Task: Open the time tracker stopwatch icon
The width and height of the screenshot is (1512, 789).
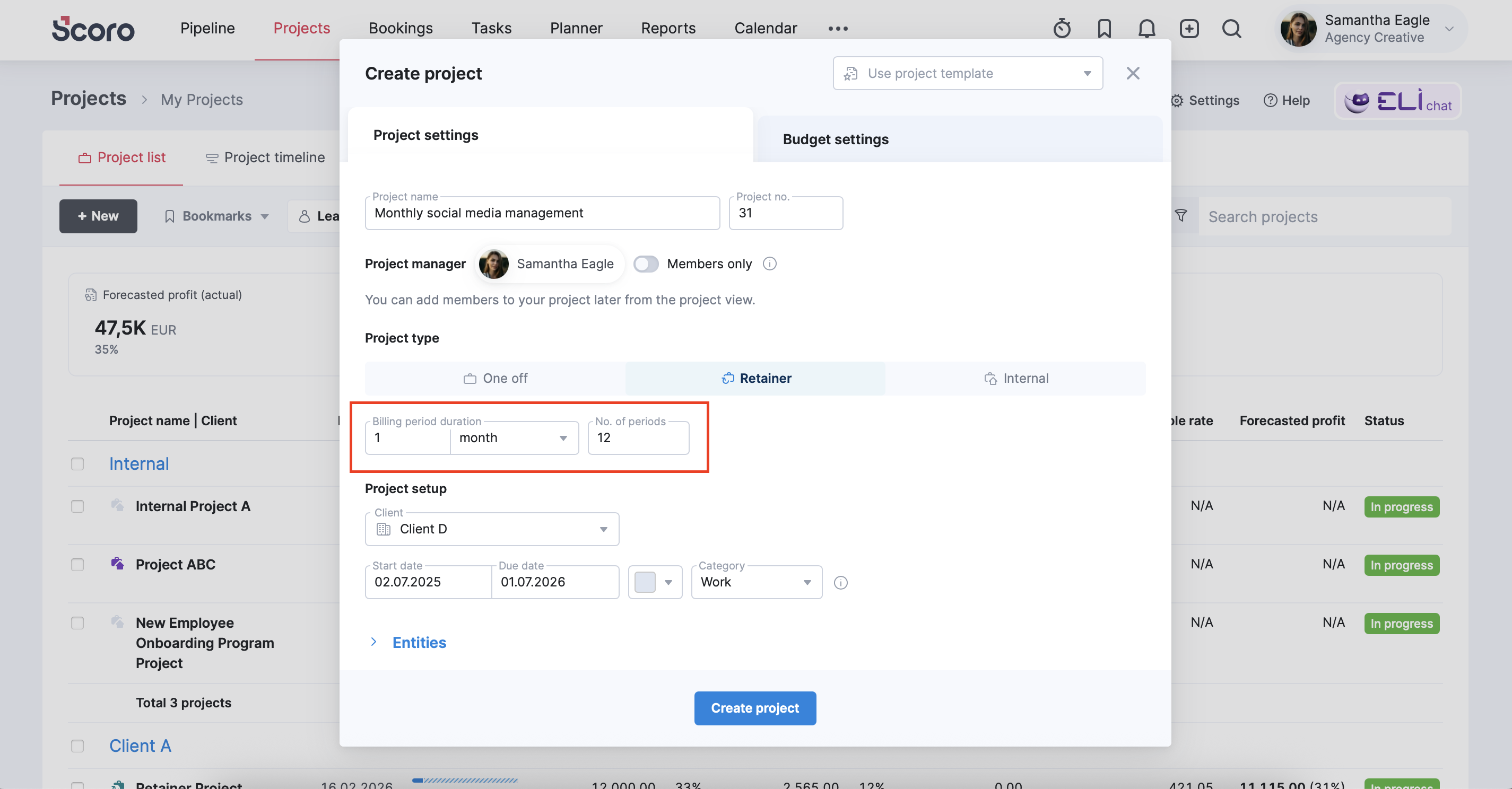Action: click(1061, 28)
